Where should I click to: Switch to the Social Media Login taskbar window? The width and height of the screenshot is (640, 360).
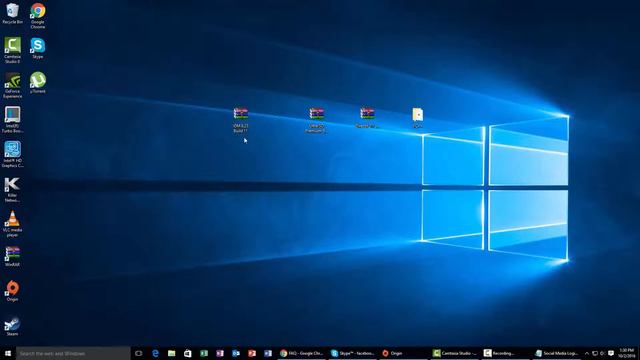click(556, 353)
